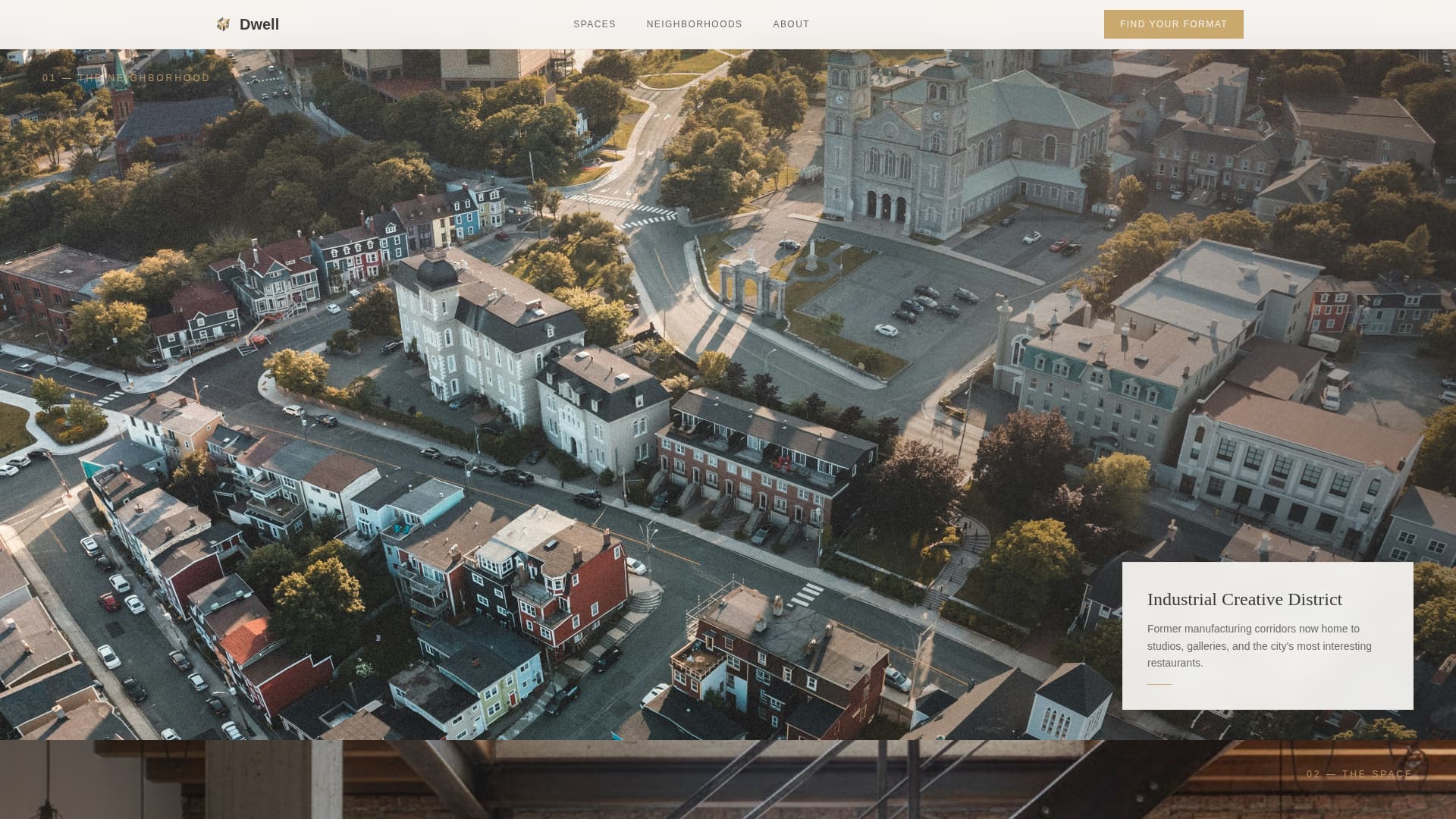Click the '01 — THE NEIGHBORHOOD' section label

pyautogui.click(x=126, y=77)
